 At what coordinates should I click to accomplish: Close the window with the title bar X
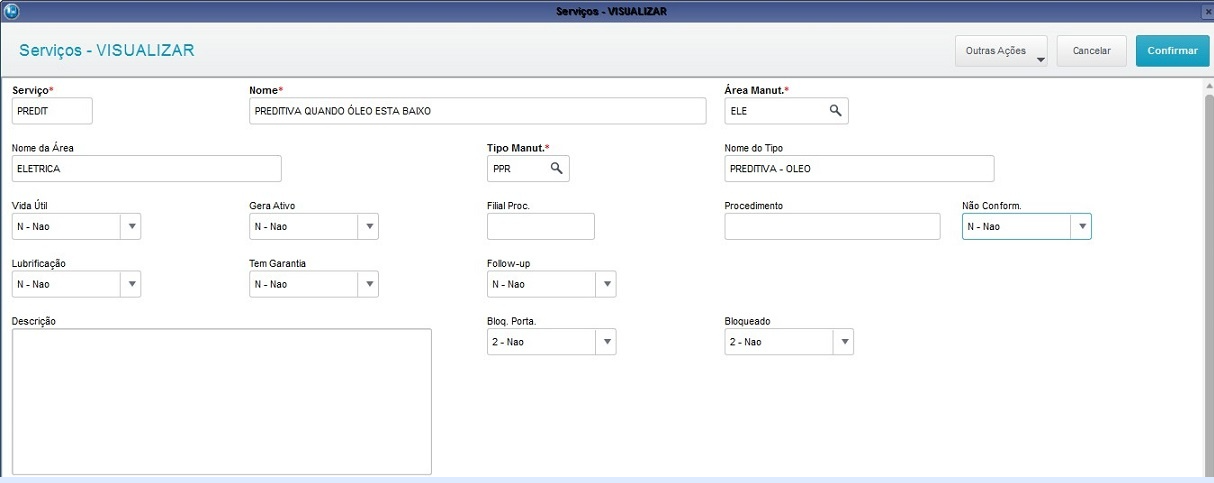1206,10
